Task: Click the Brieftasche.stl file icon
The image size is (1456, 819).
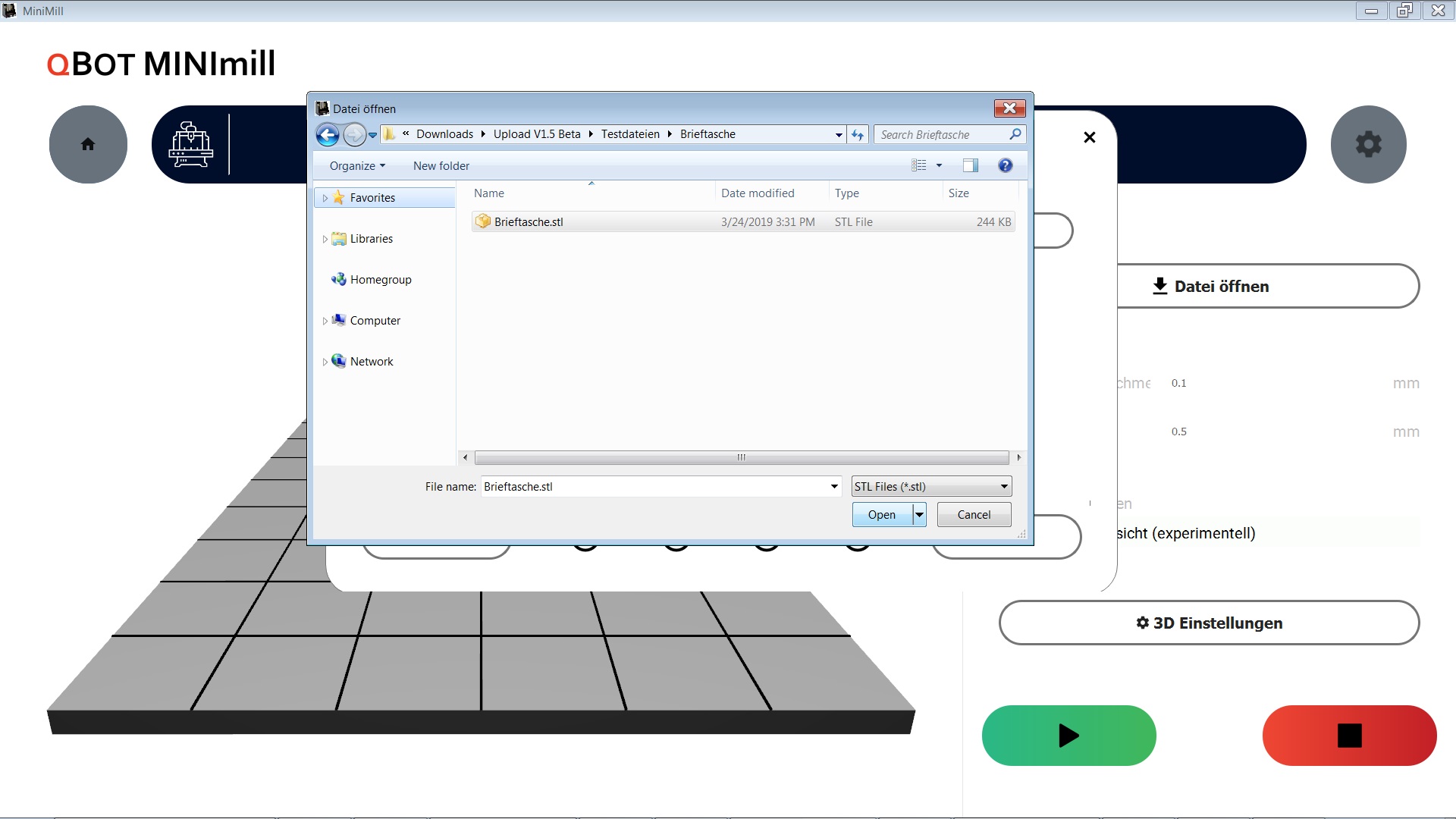Action: [483, 221]
